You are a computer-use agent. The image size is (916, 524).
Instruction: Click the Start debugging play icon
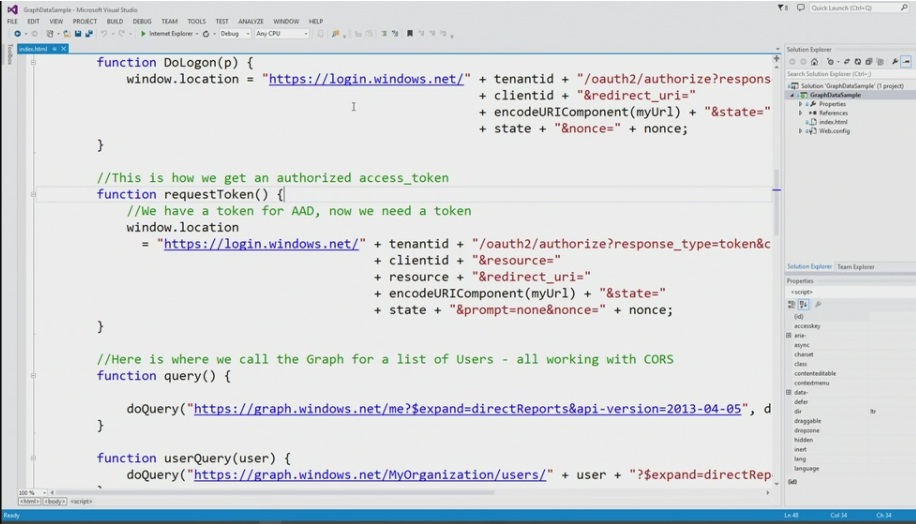coord(143,33)
